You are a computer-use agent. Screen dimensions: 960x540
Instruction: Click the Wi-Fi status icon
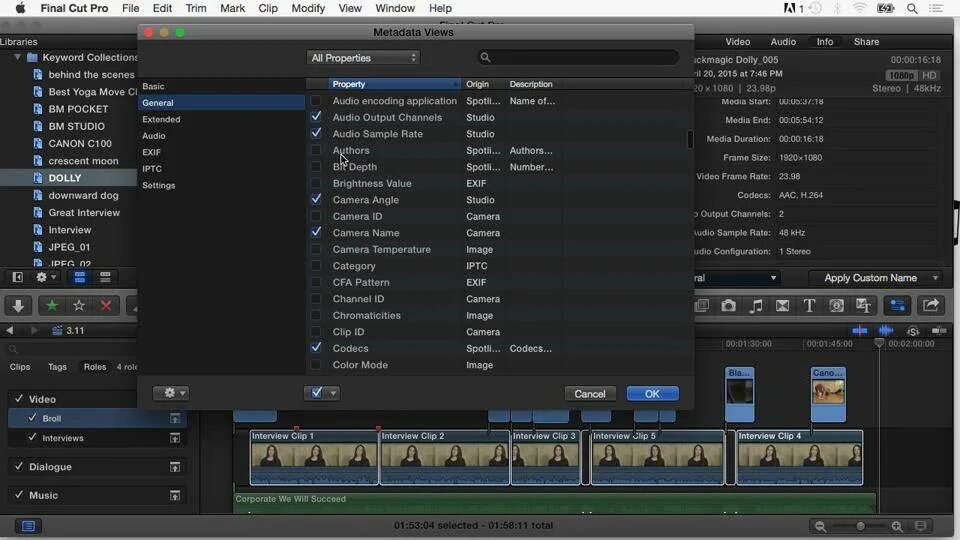[x=860, y=9]
